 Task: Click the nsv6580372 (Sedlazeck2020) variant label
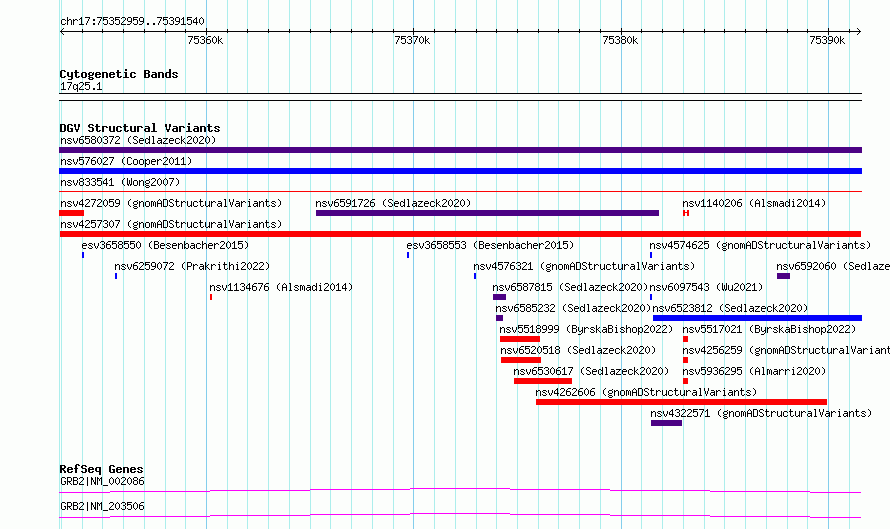pos(138,140)
